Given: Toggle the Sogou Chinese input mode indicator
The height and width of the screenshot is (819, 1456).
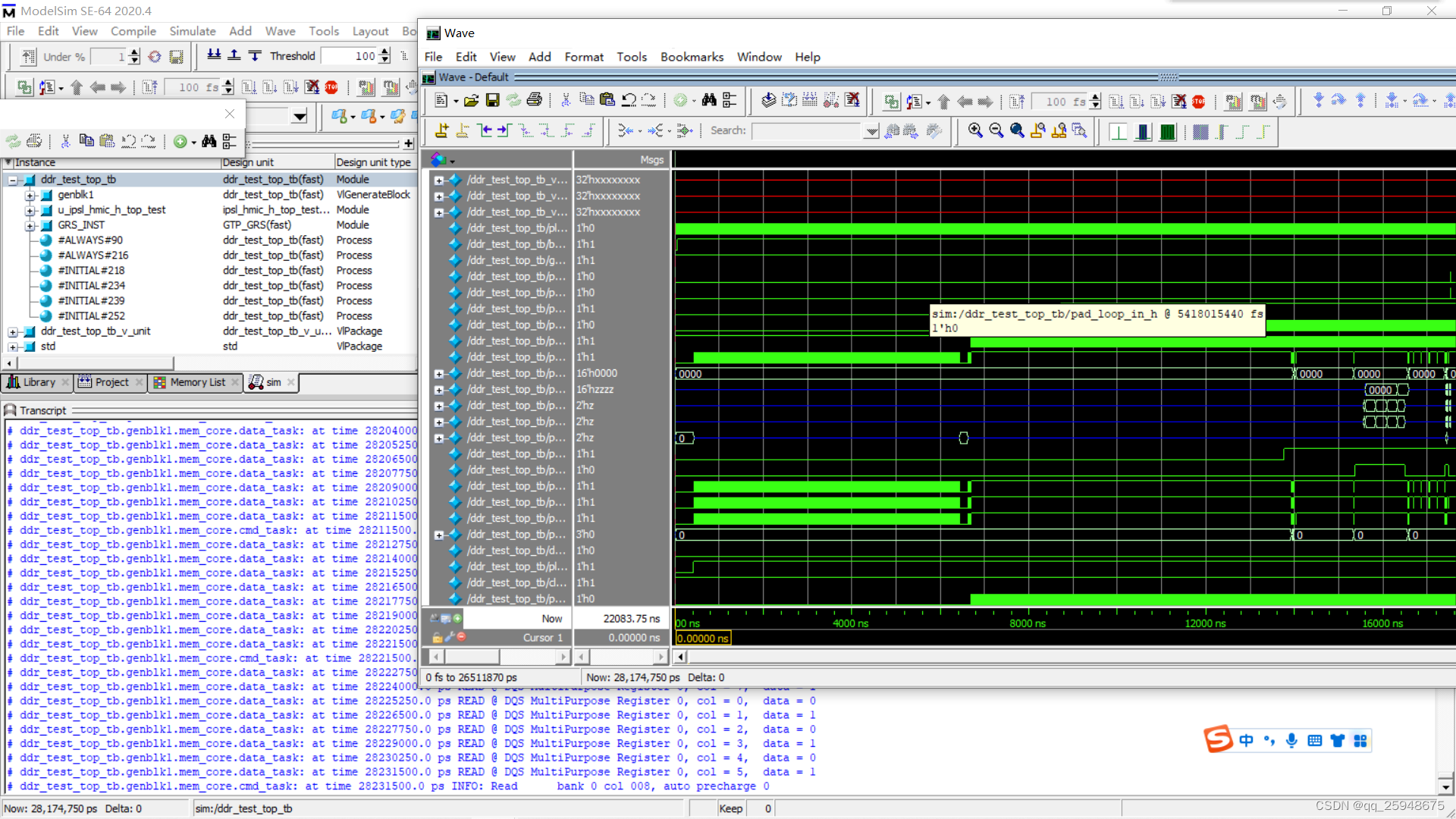Looking at the screenshot, I should [1246, 740].
